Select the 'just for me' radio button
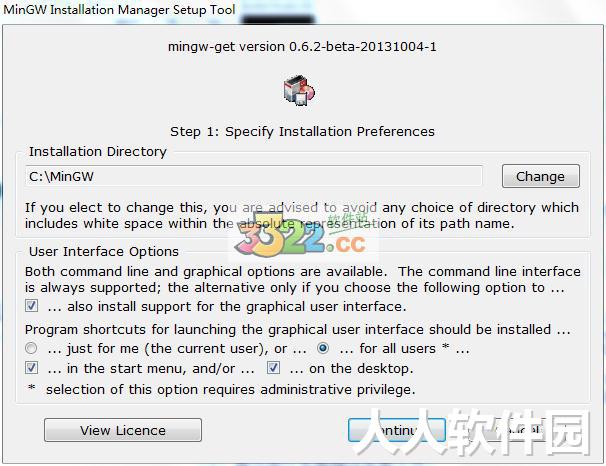This screenshot has width=606, height=466. click(31, 349)
